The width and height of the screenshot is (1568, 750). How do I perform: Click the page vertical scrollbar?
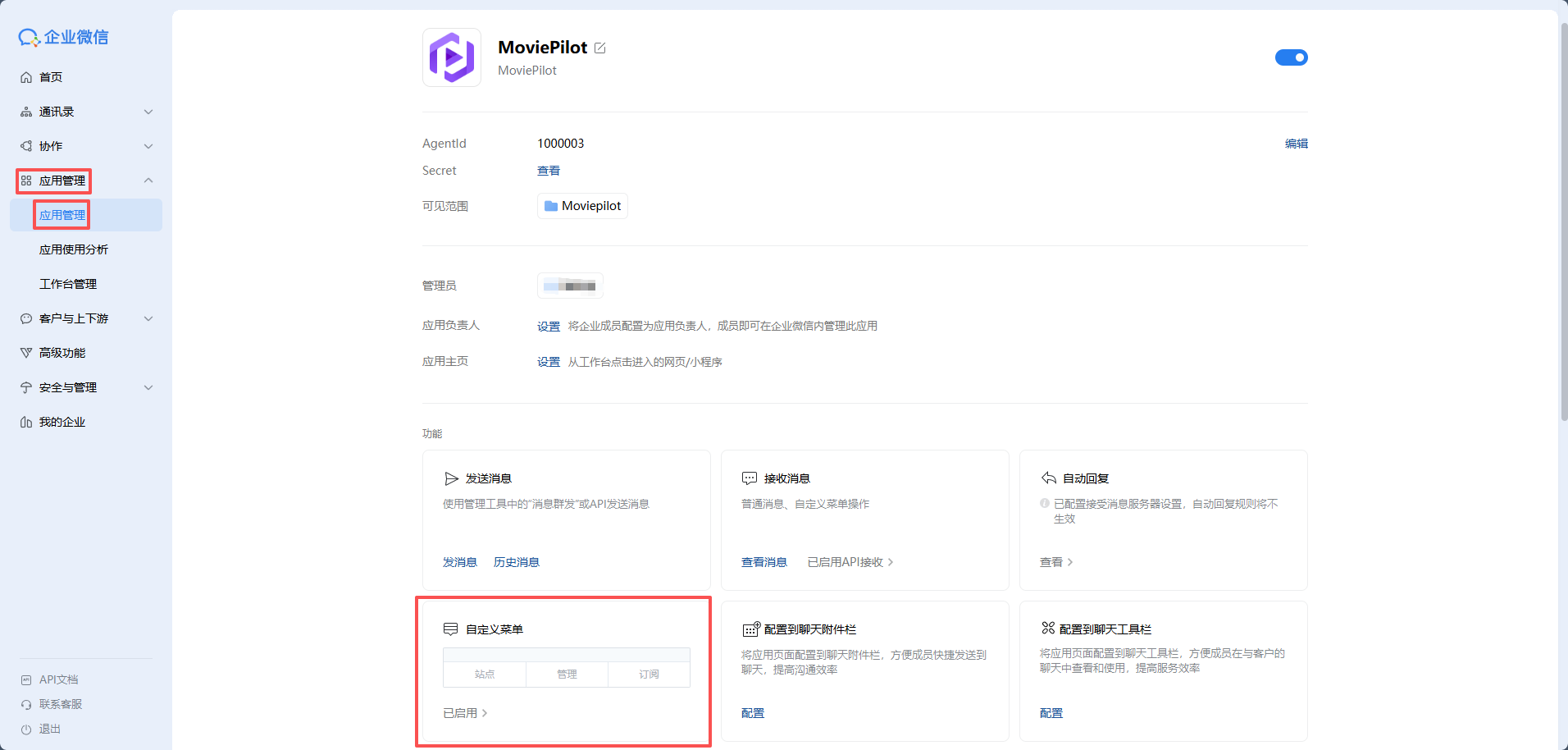pyautogui.click(x=1563, y=222)
